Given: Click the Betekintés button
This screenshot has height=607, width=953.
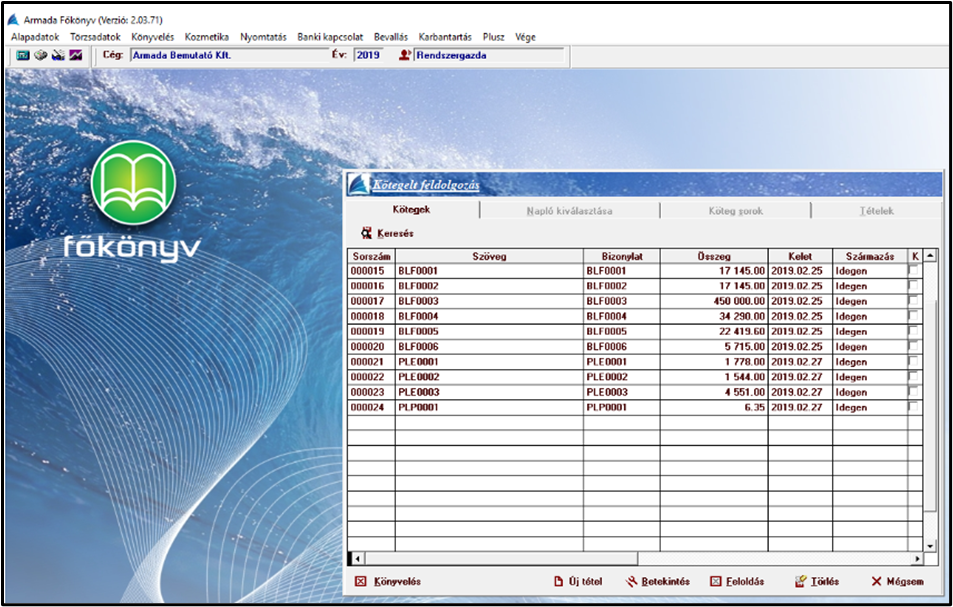Looking at the screenshot, I should tap(658, 581).
